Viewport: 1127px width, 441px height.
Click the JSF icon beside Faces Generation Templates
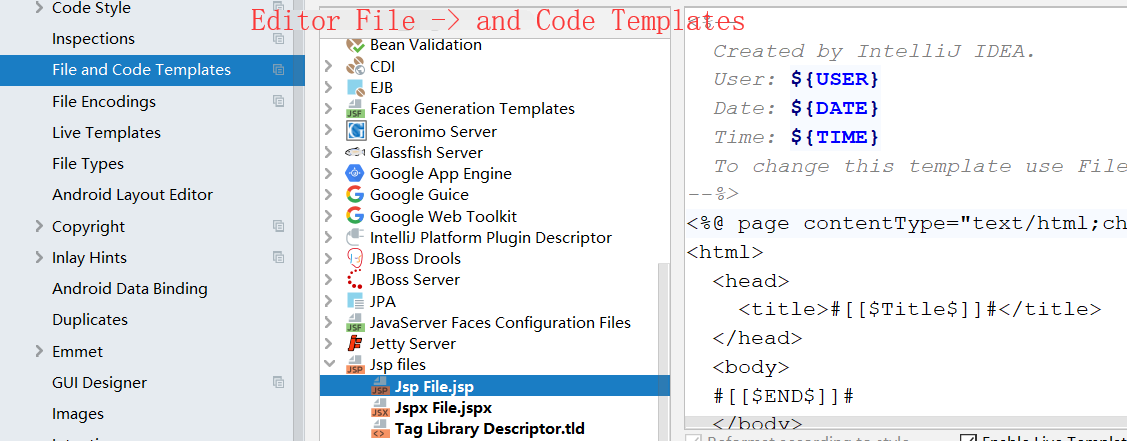pyautogui.click(x=355, y=109)
